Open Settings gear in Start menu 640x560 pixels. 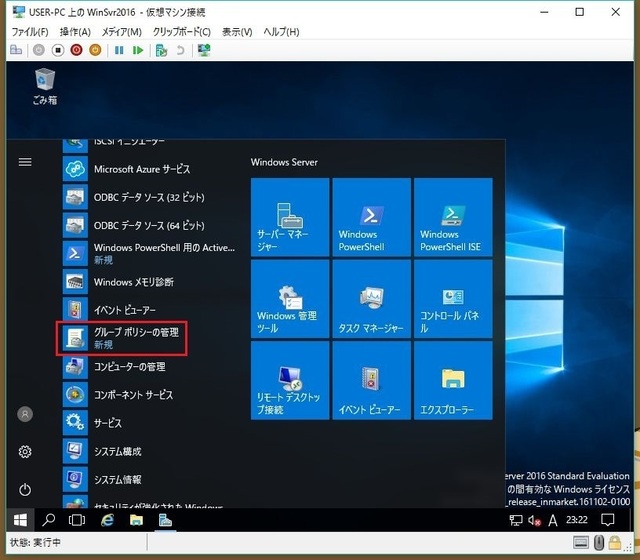click(x=25, y=452)
